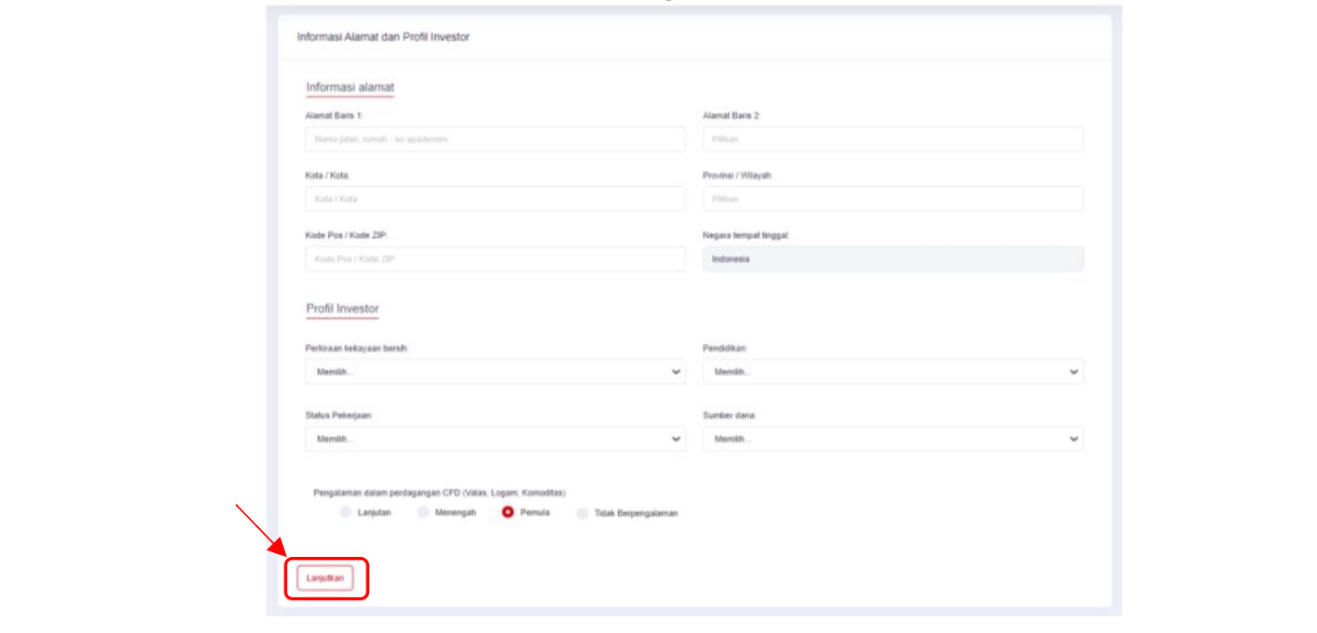The image size is (1317, 633).
Task: Expand the Status Pekerjaan dropdown
Action: [495, 439]
